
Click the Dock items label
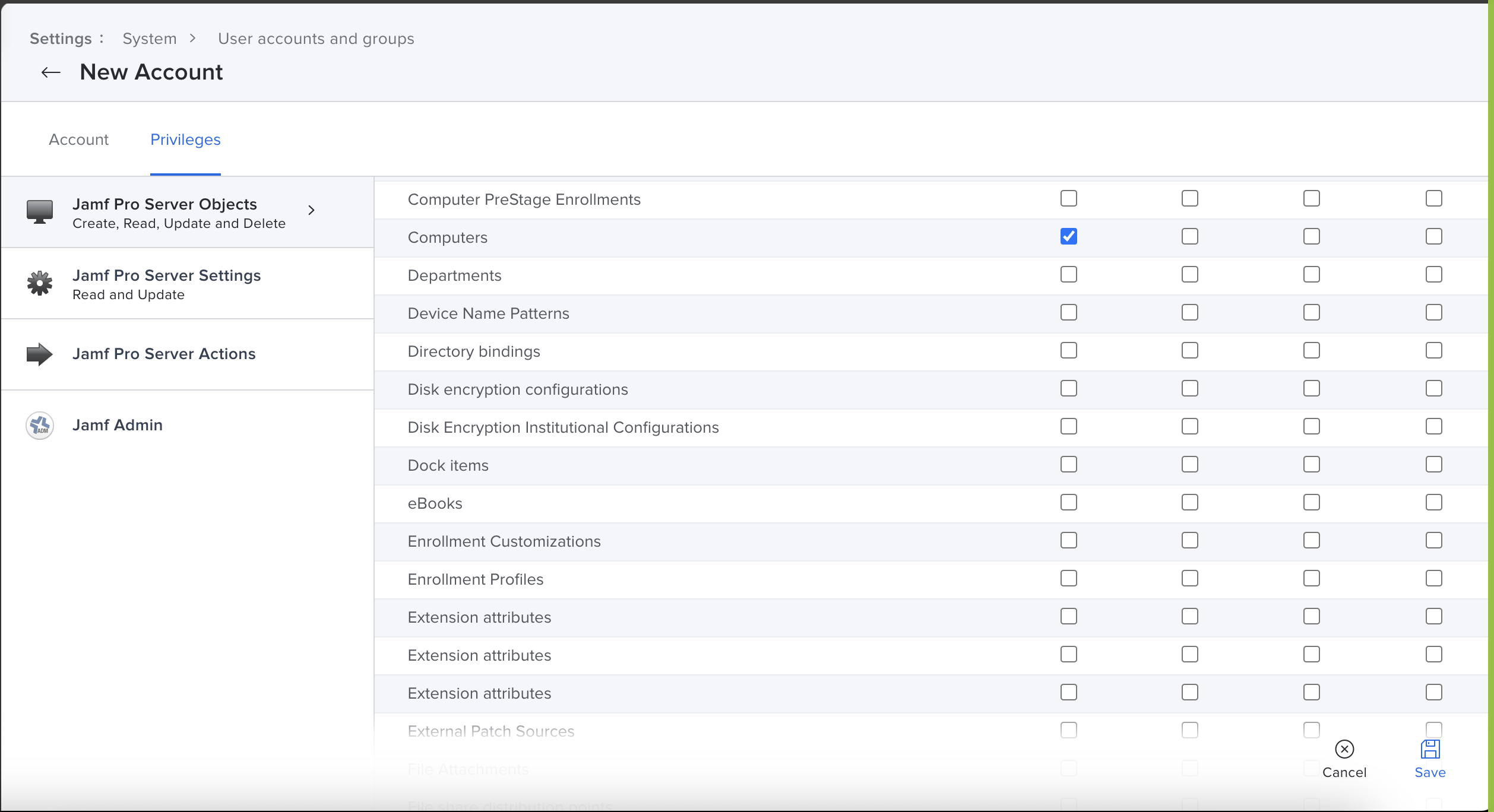point(448,465)
